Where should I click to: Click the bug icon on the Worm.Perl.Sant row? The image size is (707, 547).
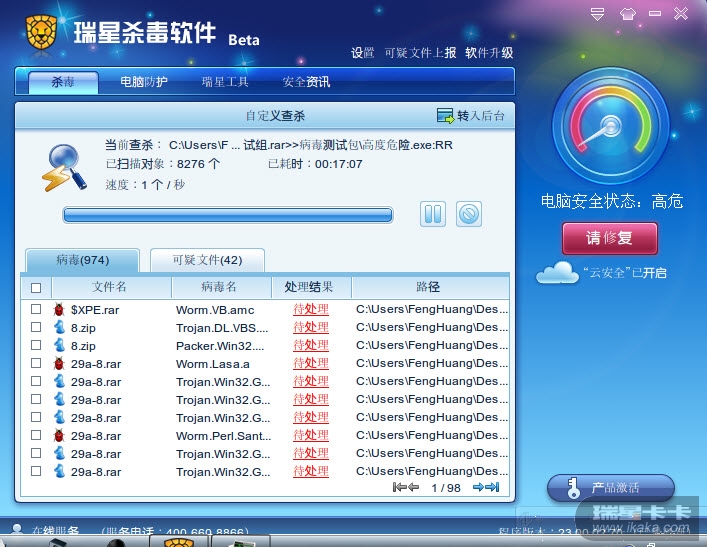tap(59, 436)
